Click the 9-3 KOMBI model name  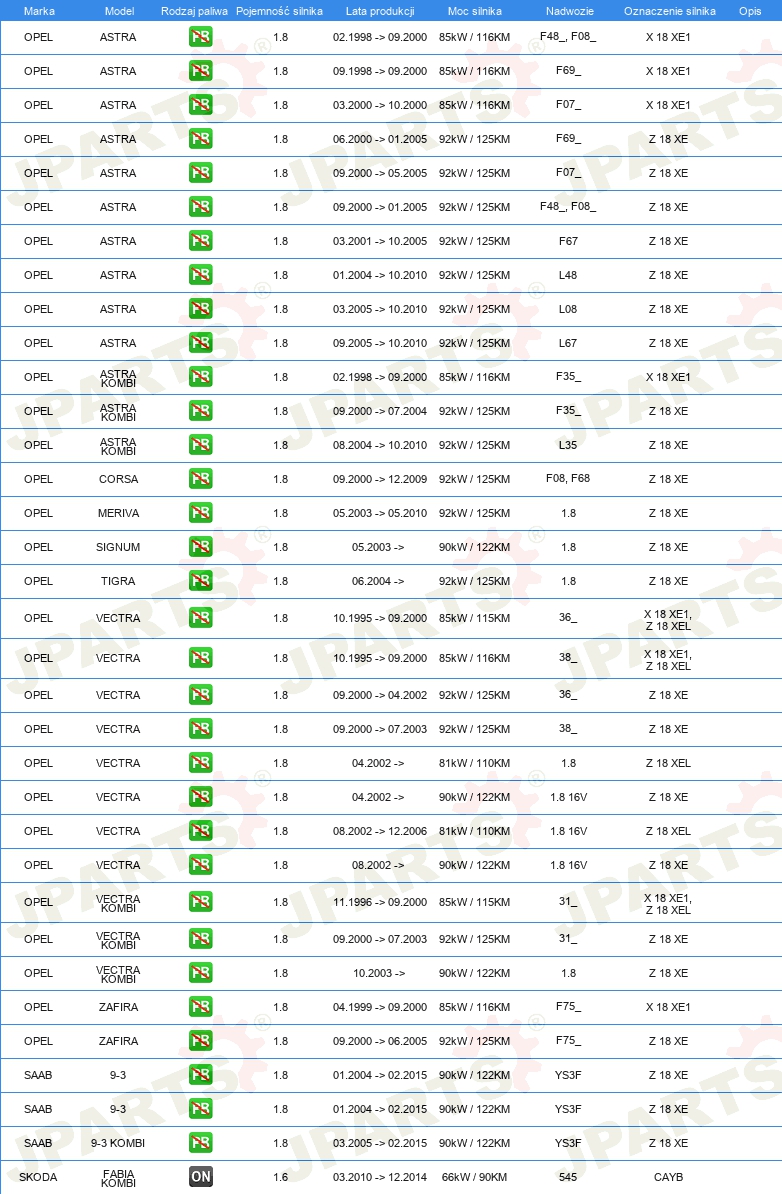[x=118, y=1143]
